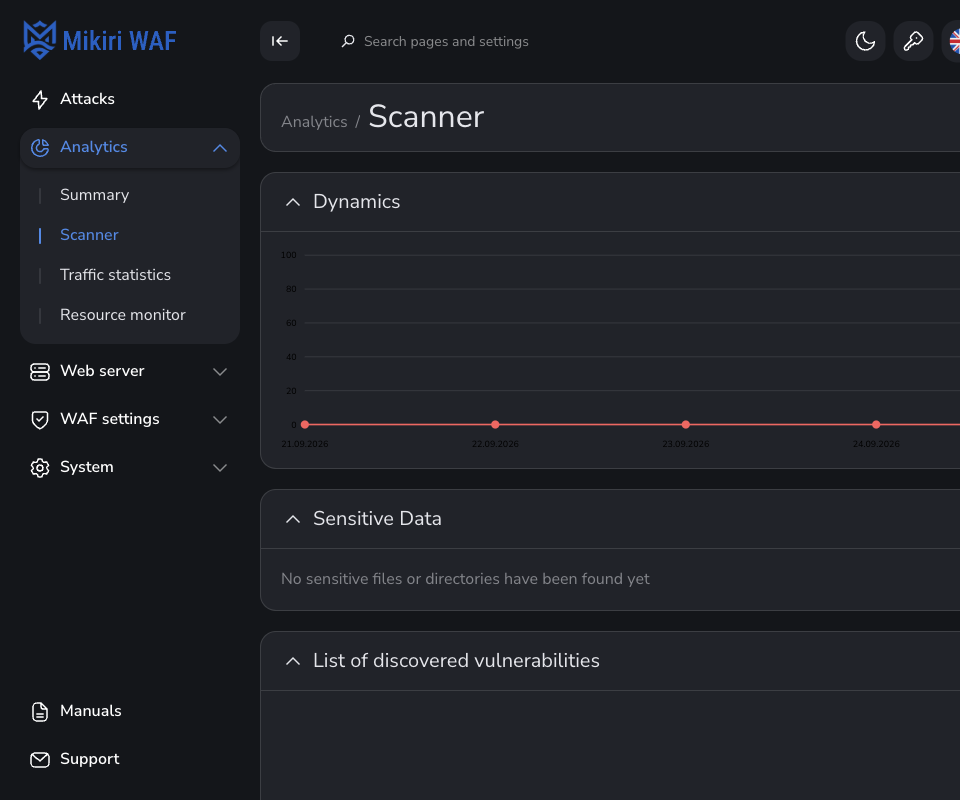Collapse the discovered vulnerabilities list chevron
This screenshot has height=800, width=960.
293,661
